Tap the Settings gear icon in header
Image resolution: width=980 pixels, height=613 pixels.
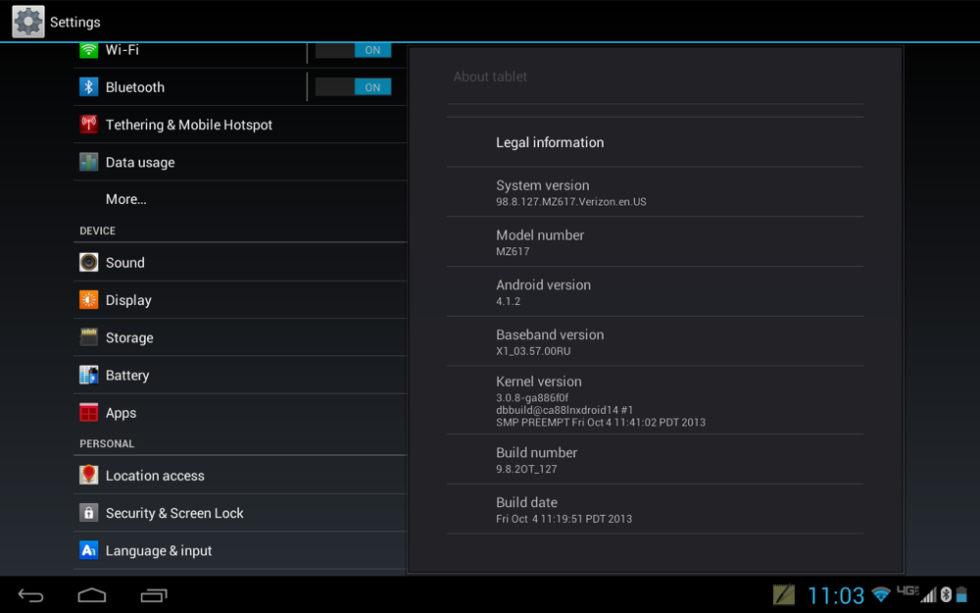click(x=28, y=21)
